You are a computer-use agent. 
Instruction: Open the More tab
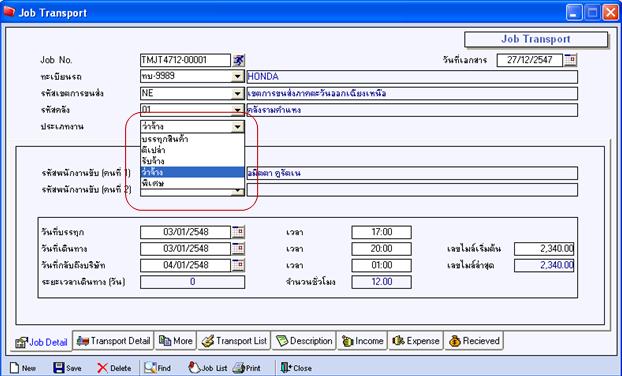pos(175,341)
